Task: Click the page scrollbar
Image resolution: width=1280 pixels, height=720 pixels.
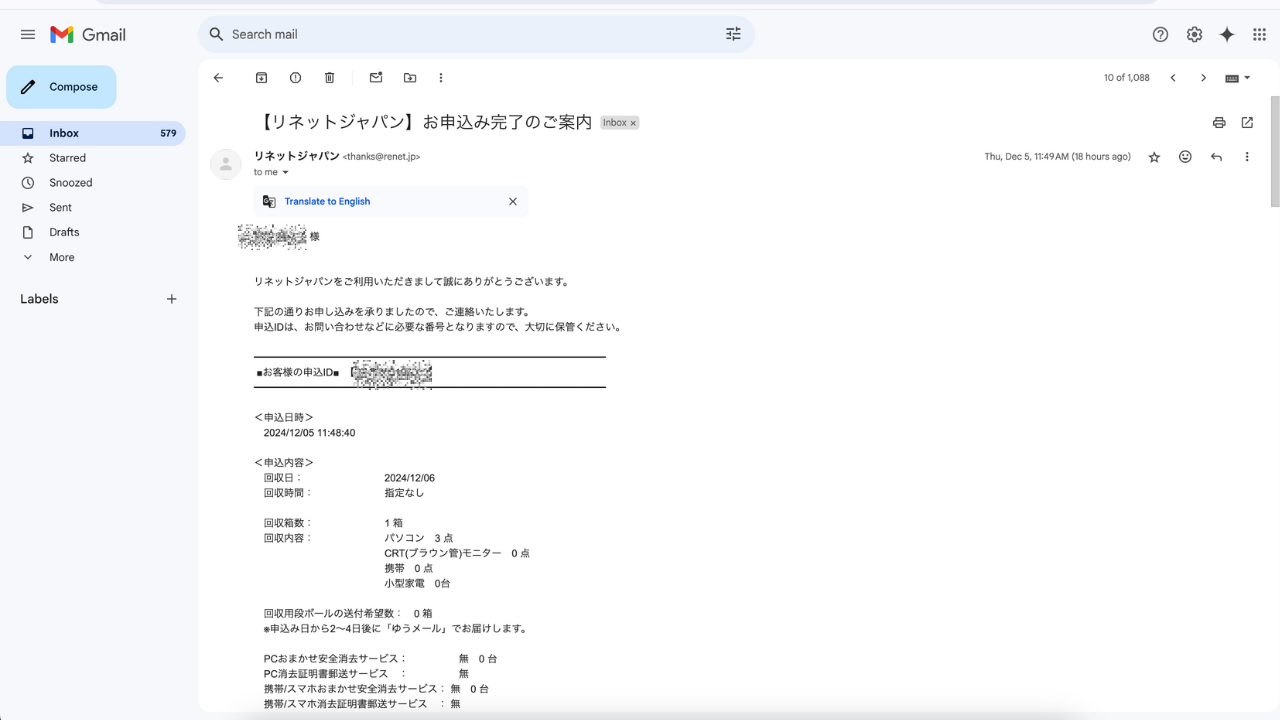Action: 1275,150
